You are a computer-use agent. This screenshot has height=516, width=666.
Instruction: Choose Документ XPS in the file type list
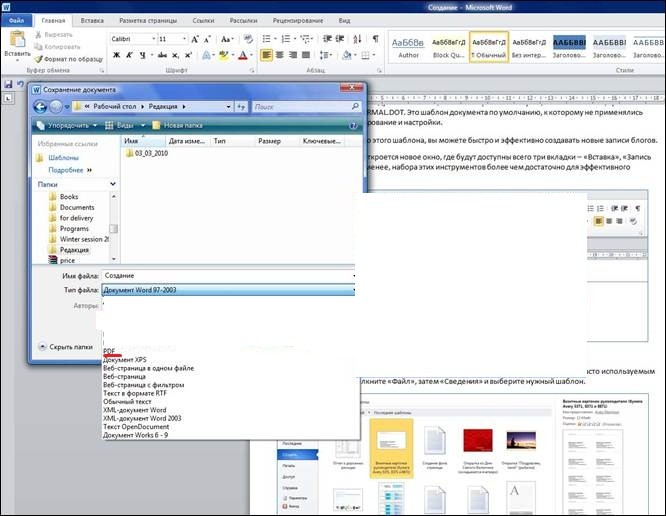click(x=124, y=360)
